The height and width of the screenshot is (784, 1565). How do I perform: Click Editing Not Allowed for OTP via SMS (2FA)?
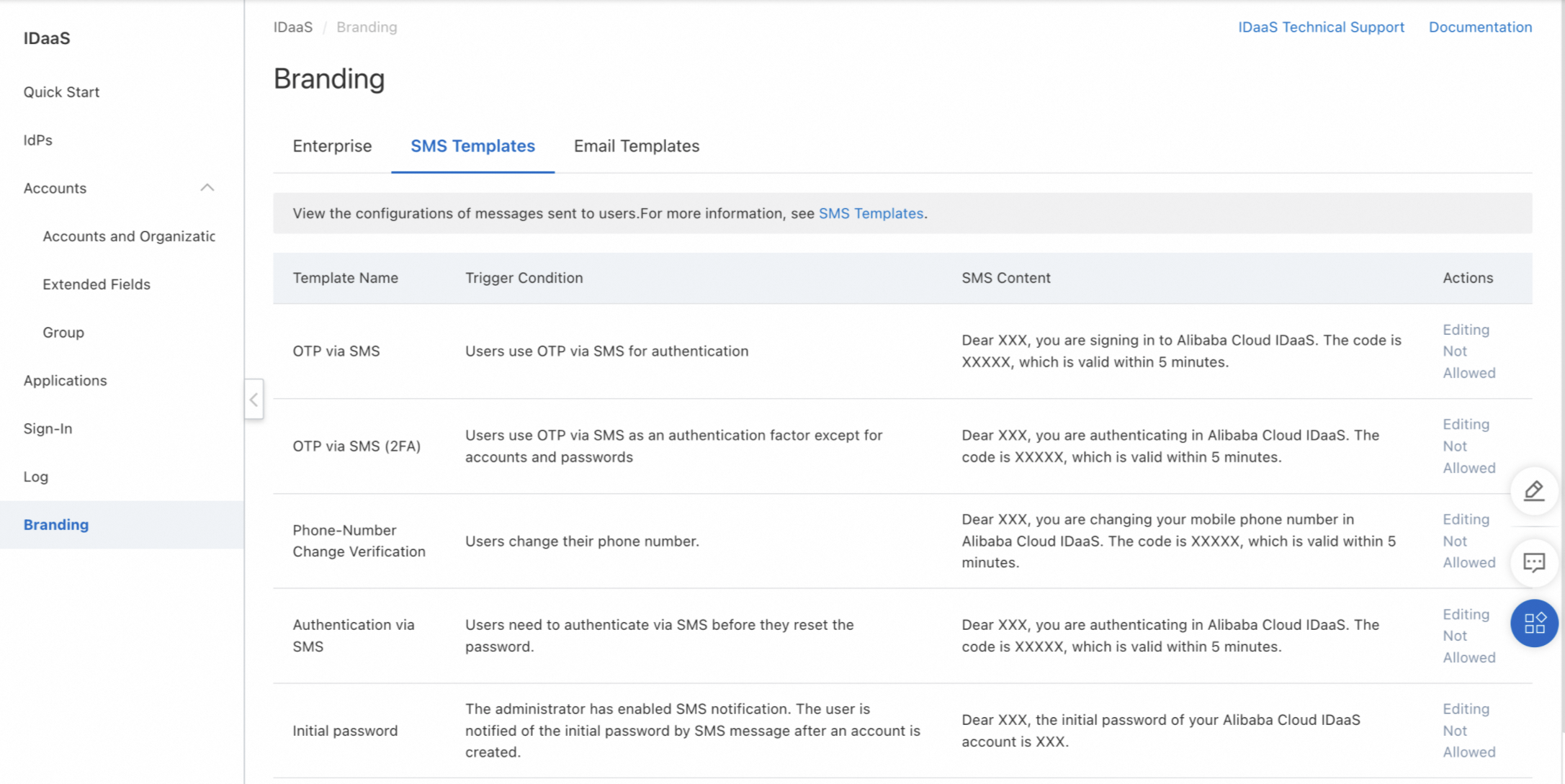(x=1468, y=446)
